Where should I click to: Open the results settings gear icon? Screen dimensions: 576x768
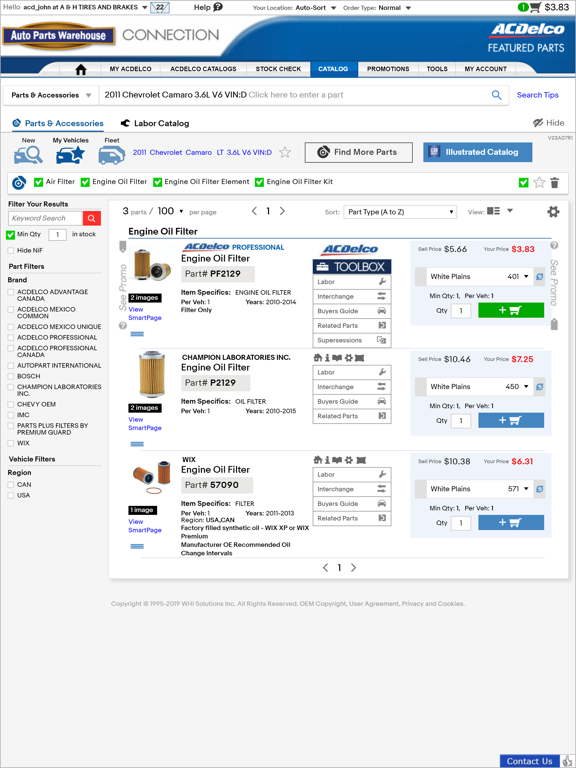[x=553, y=212]
